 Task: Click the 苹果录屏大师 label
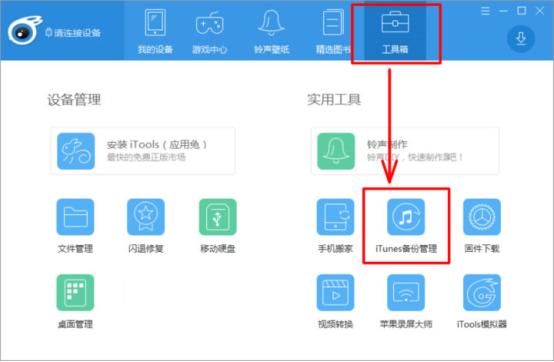406,324
